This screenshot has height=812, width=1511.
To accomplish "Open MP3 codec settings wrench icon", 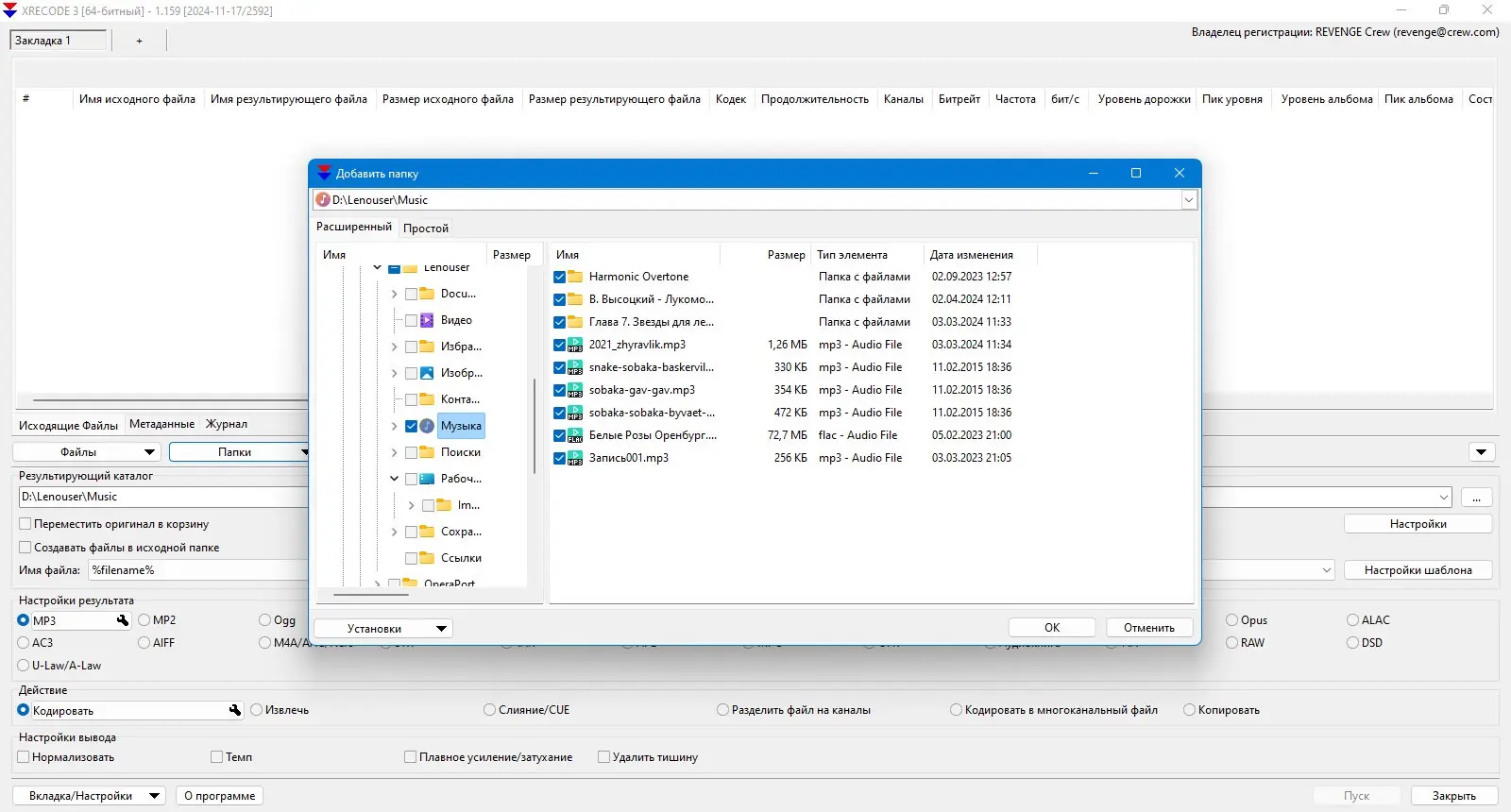I will point(123,620).
